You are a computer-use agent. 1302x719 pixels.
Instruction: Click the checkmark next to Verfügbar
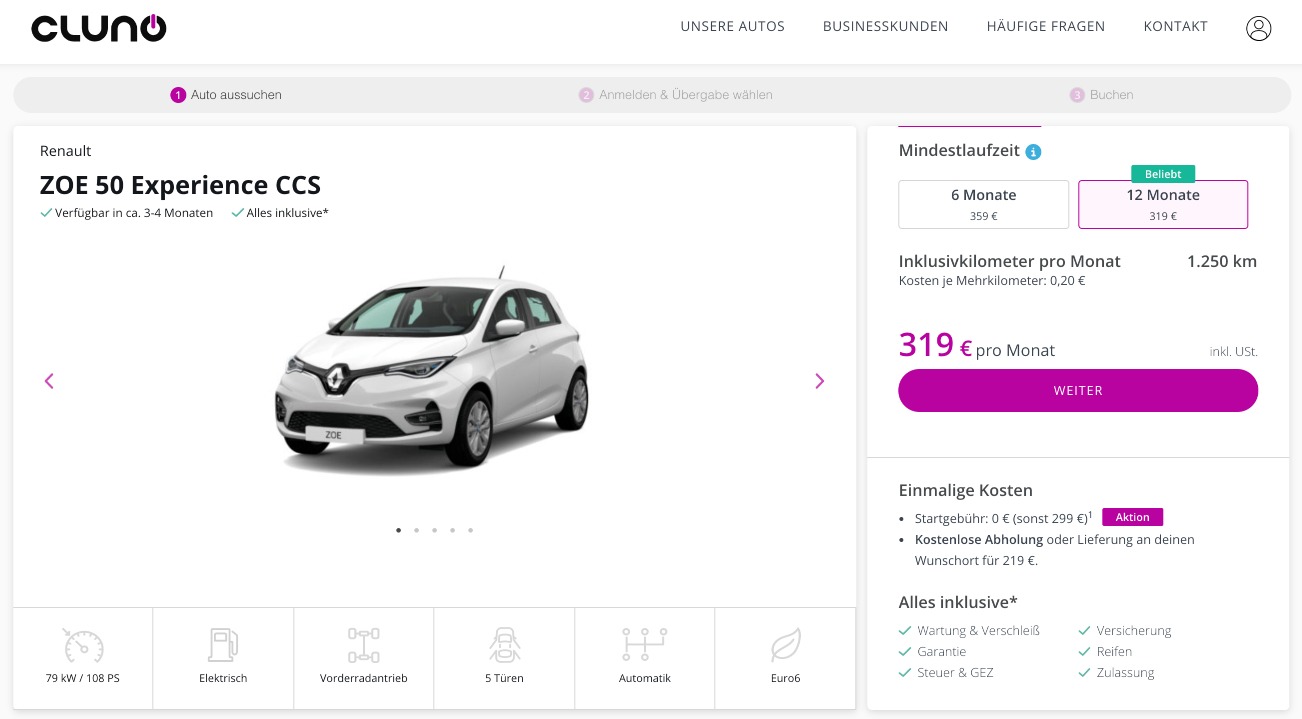point(46,213)
